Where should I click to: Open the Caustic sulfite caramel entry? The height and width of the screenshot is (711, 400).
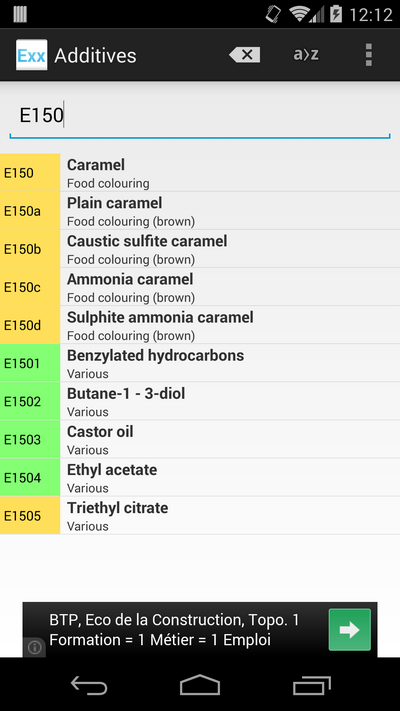200,249
